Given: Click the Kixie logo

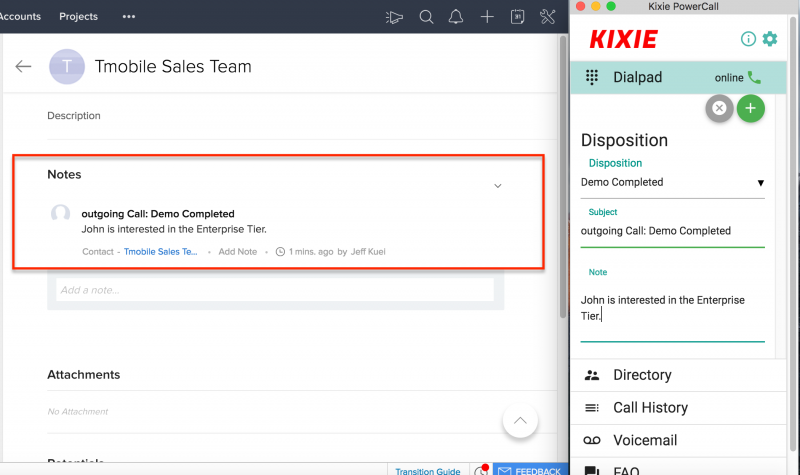Looking at the screenshot, I should [x=623, y=39].
